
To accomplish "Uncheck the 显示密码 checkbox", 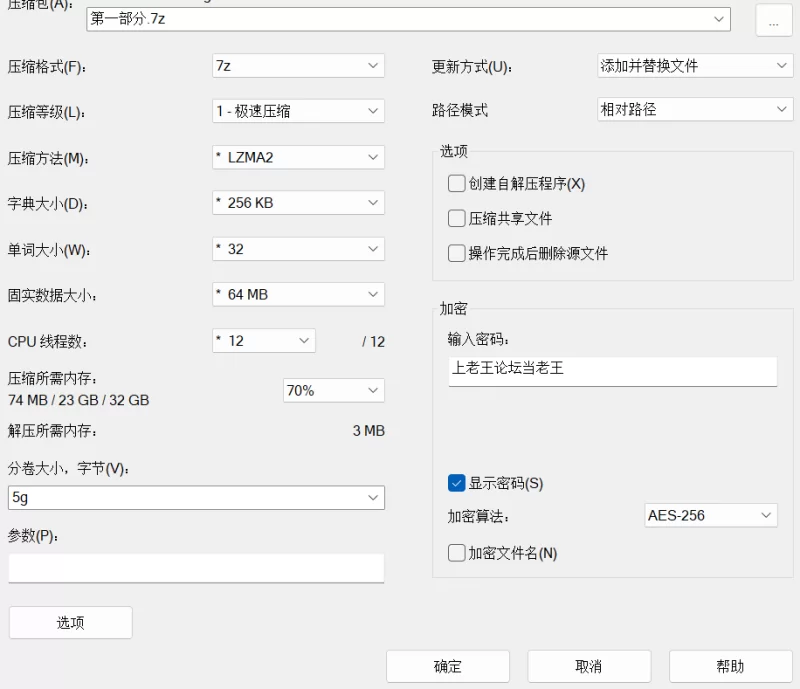I will (x=457, y=484).
